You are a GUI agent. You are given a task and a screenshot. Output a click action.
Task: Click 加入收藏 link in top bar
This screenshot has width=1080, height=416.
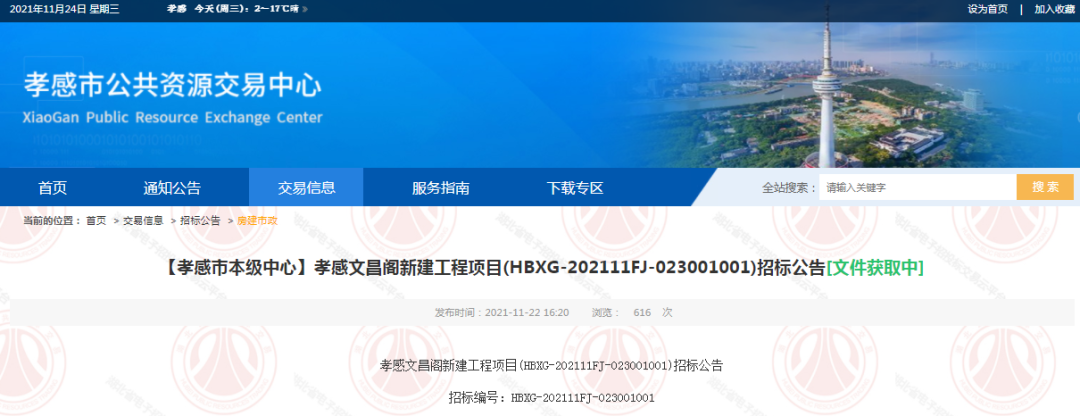[1054, 9]
